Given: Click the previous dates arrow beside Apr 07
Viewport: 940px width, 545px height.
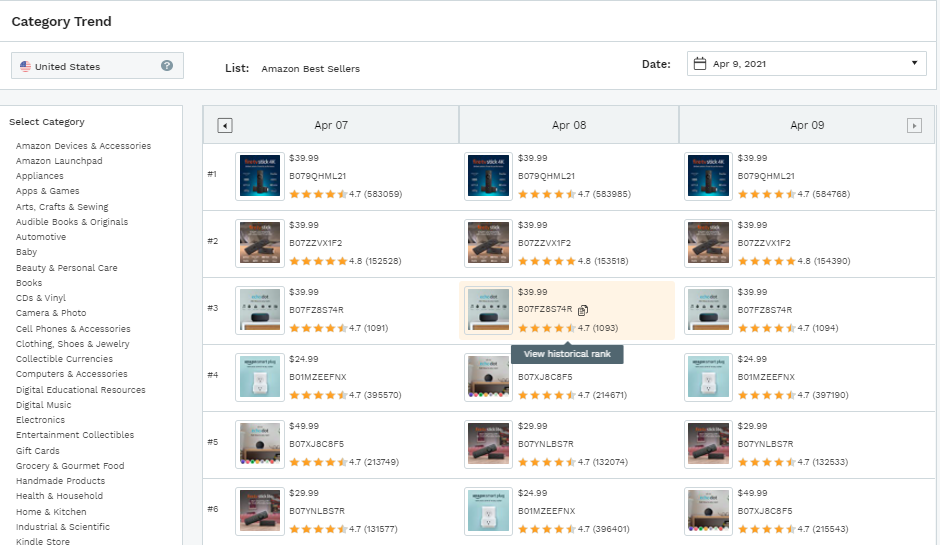Looking at the screenshot, I should pyautogui.click(x=225, y=125).
